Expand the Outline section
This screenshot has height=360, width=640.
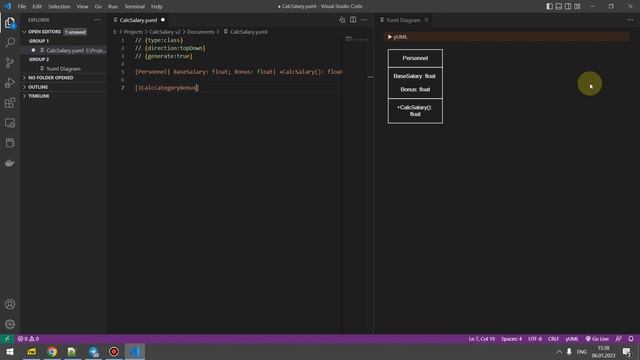pos(64,87)
